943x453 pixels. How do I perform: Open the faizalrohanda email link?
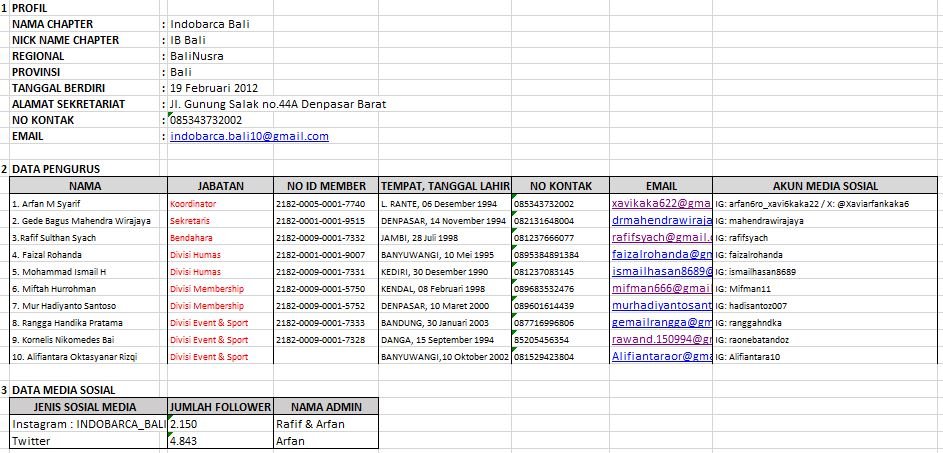click(x=662, y=254)
